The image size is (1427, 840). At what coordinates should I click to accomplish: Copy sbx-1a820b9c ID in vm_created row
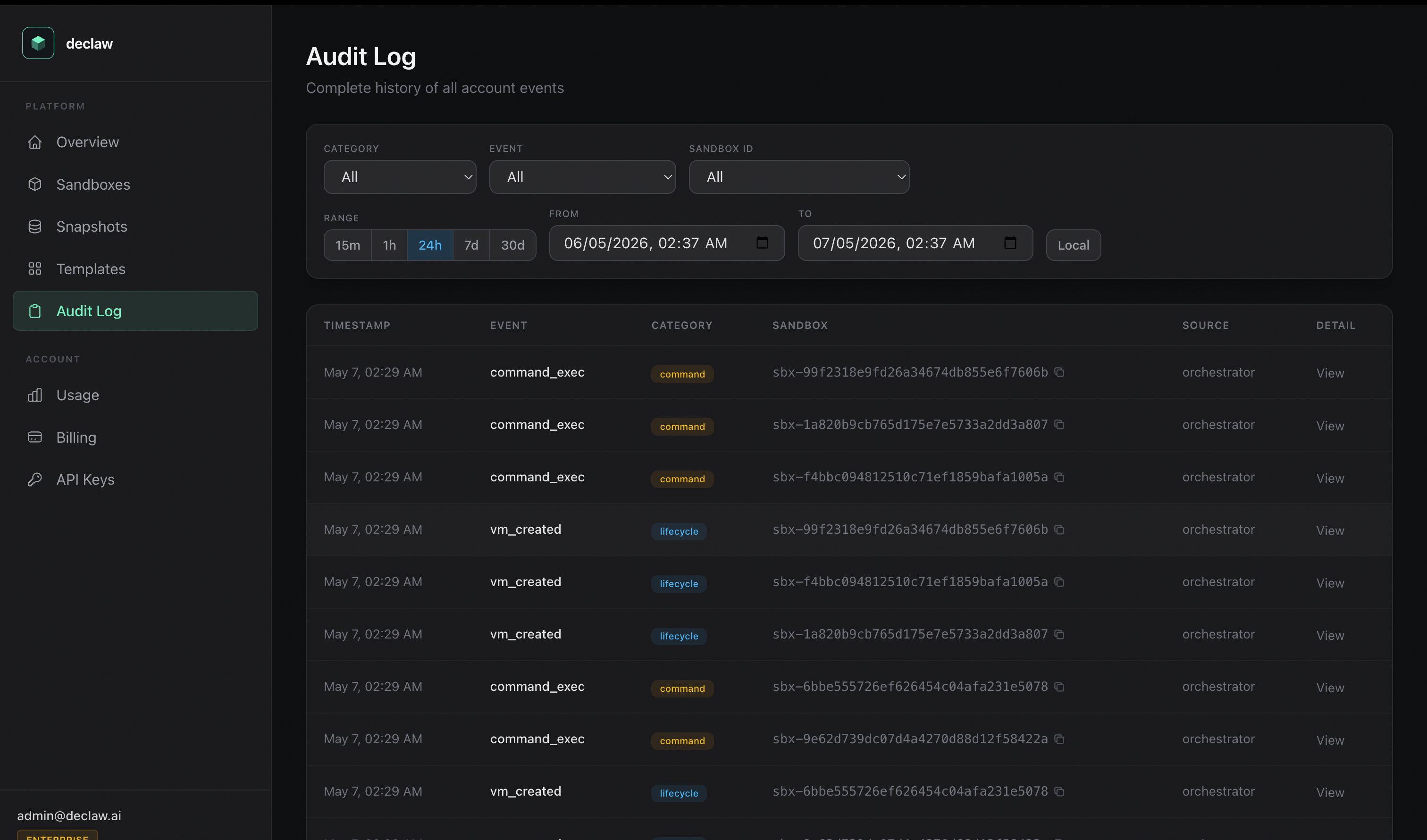1059,634
